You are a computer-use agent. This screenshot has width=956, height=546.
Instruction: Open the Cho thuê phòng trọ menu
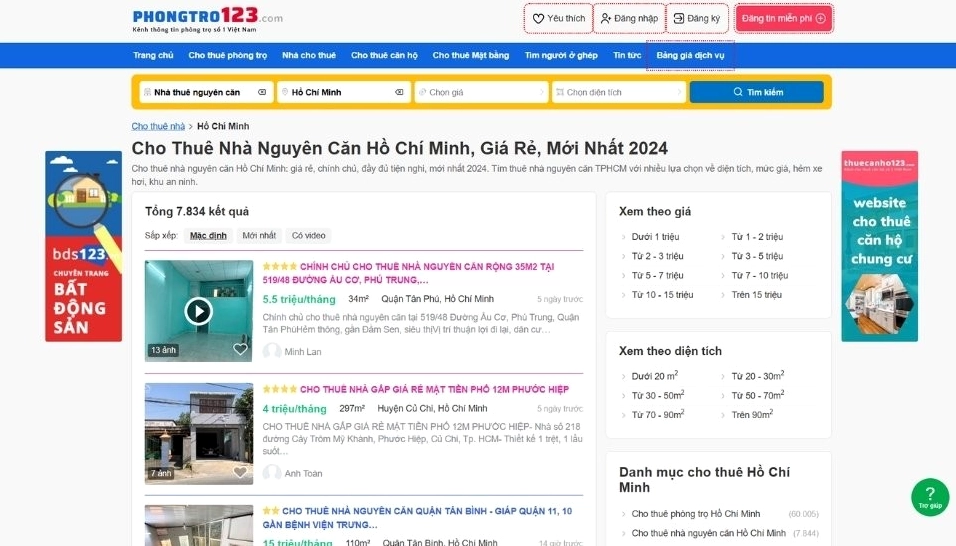point(227,55)
